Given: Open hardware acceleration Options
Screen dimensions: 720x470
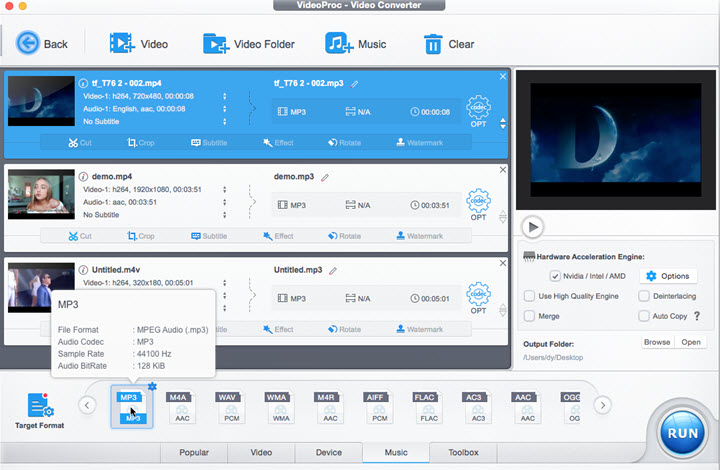Looking at the screenshot, I should (668, 276).
